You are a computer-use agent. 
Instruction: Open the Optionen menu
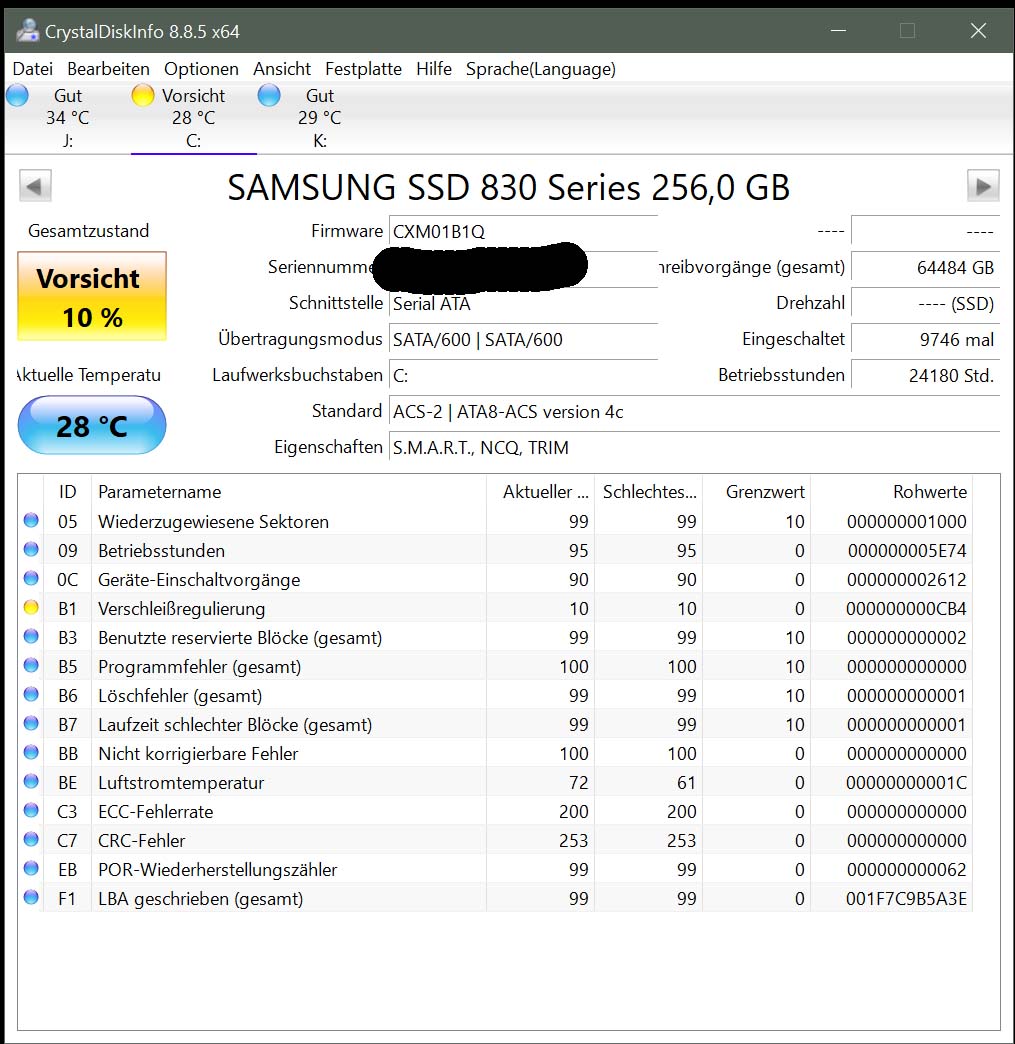[x=200, y=69]
